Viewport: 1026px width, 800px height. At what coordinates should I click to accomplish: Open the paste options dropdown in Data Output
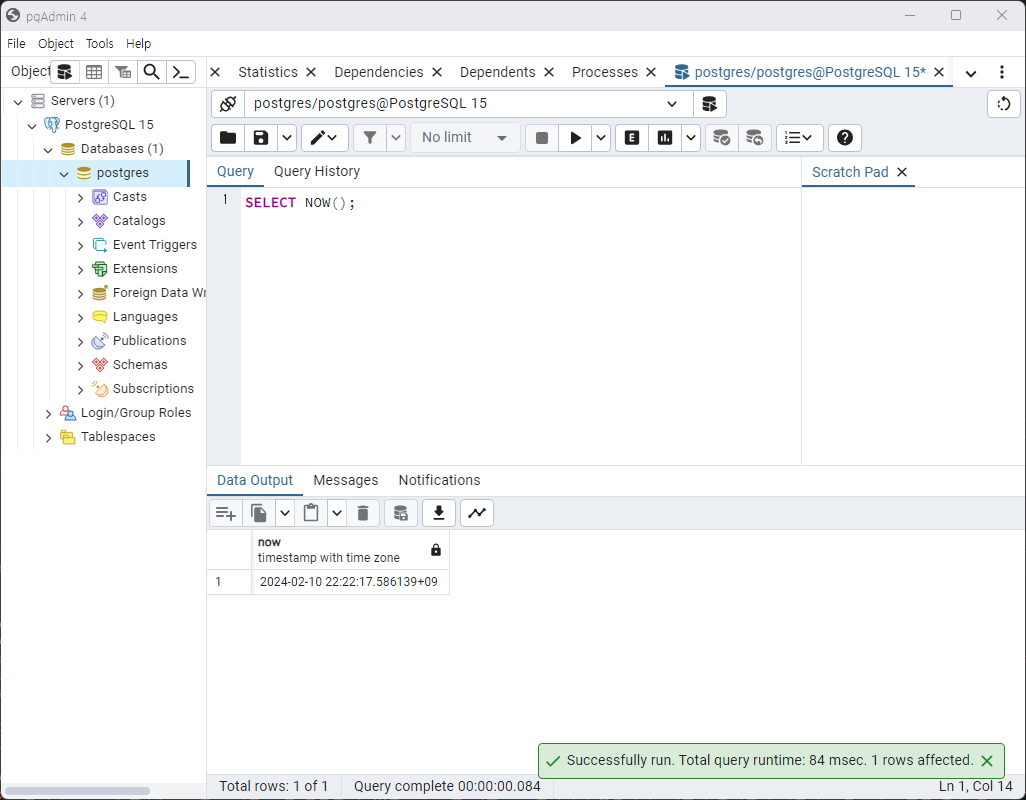(x=336, y=513)
